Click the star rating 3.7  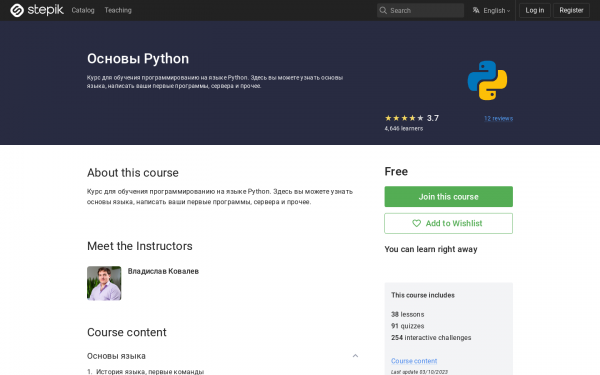411,118
